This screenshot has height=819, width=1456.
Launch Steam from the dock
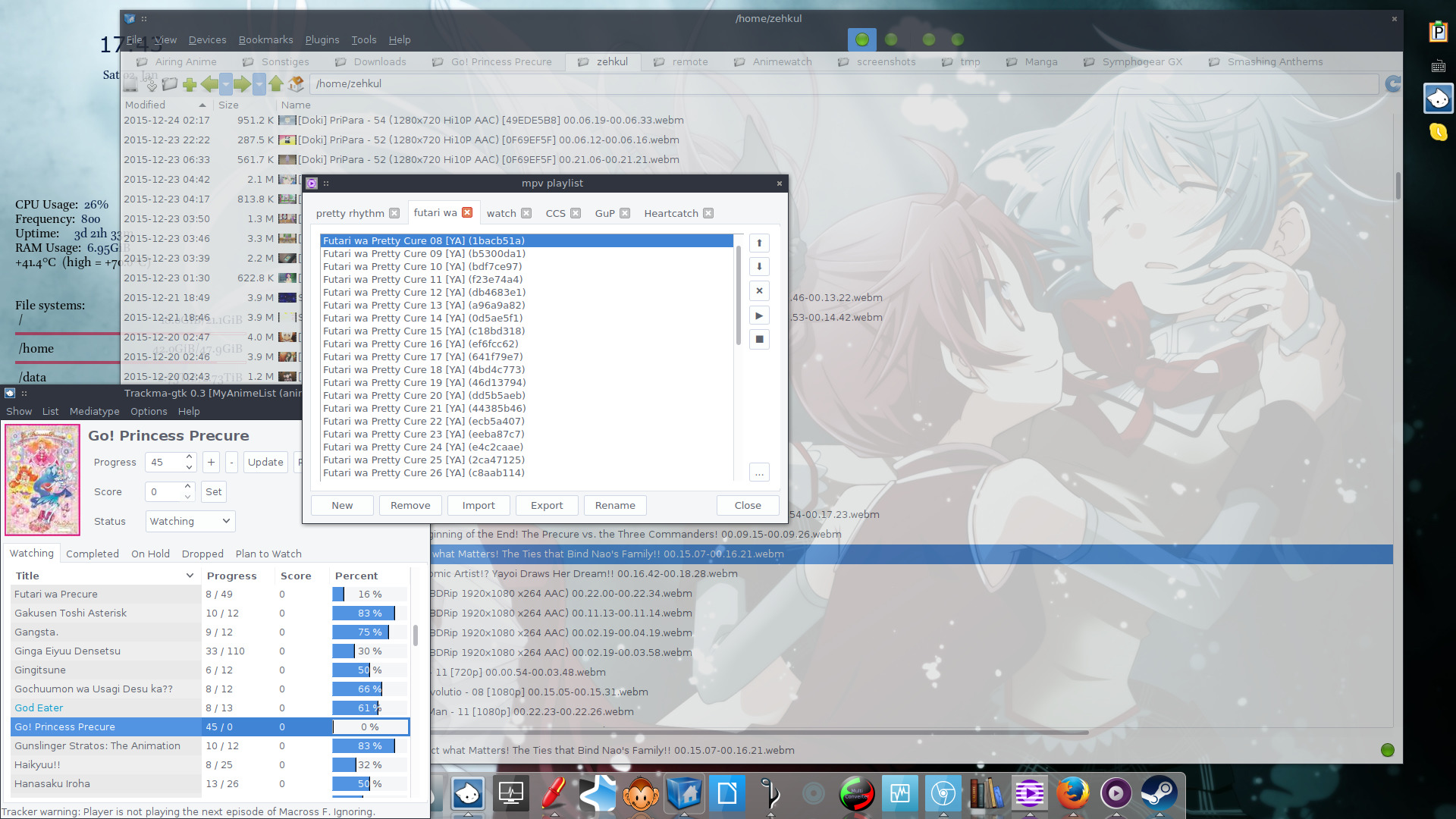pyautogui.click(x=1159, y=794)
